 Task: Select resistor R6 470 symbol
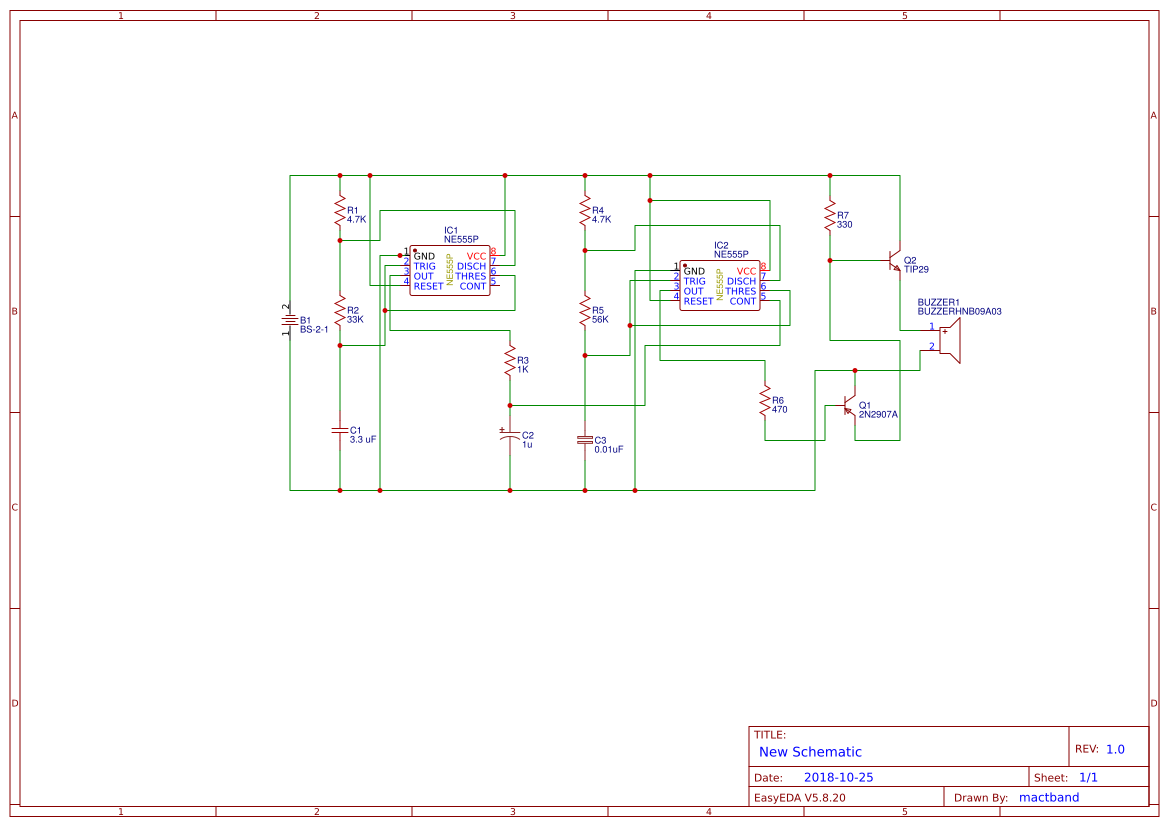[x=765, y=400]
